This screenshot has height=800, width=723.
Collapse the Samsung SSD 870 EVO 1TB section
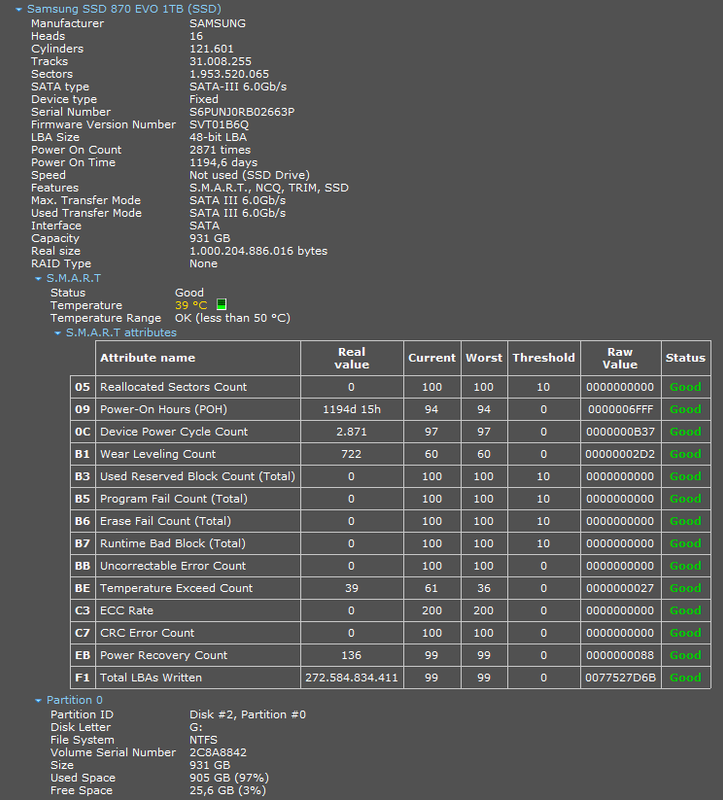coord(19,9)
